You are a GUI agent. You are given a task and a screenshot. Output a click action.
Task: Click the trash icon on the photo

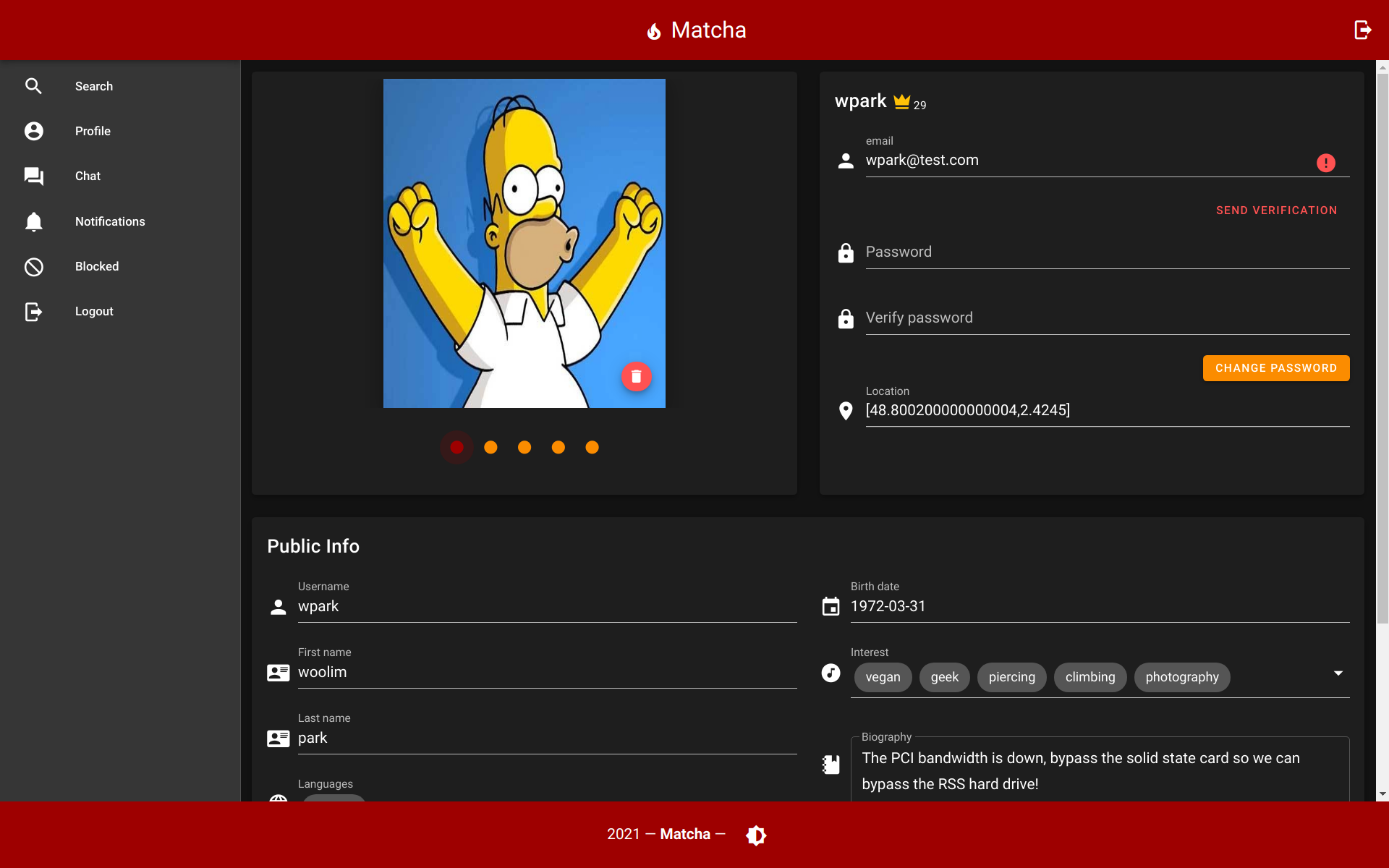pos(636,376)
